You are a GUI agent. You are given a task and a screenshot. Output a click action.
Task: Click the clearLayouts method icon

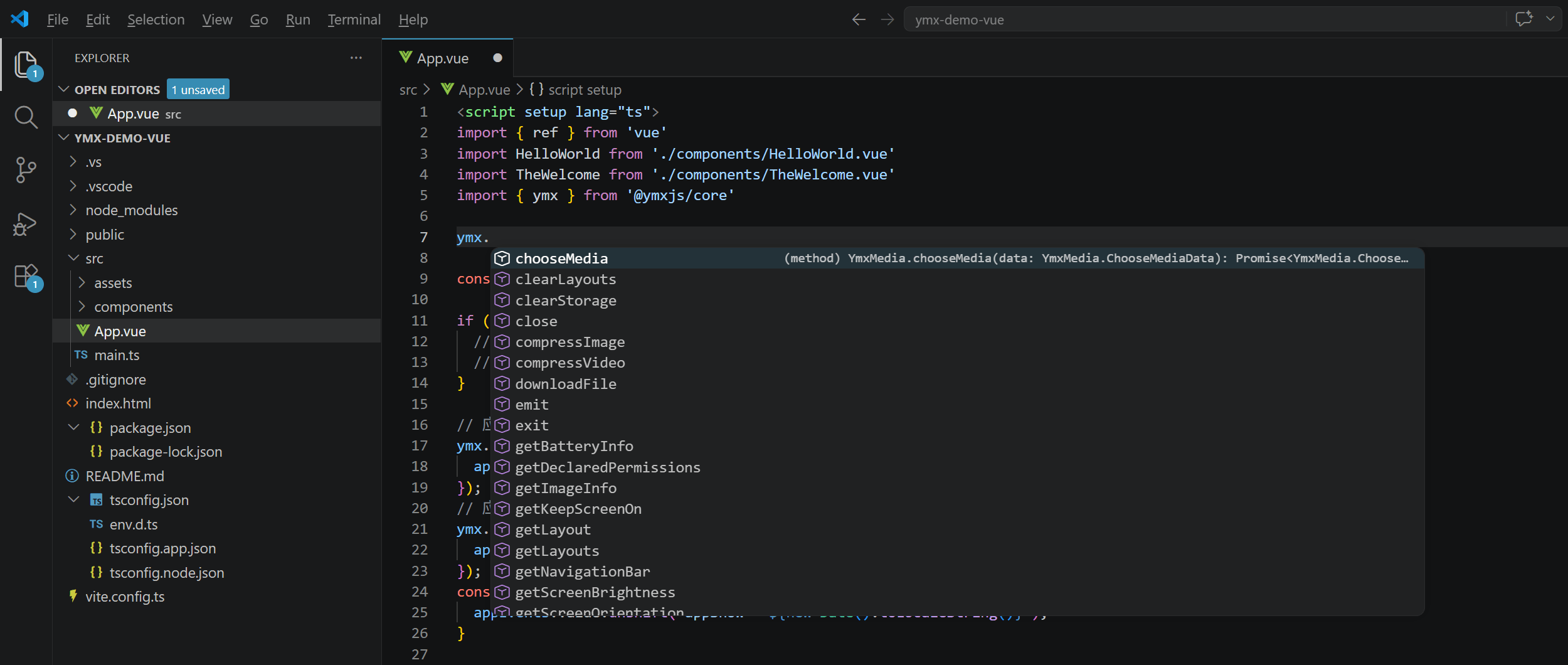[502, 279]
